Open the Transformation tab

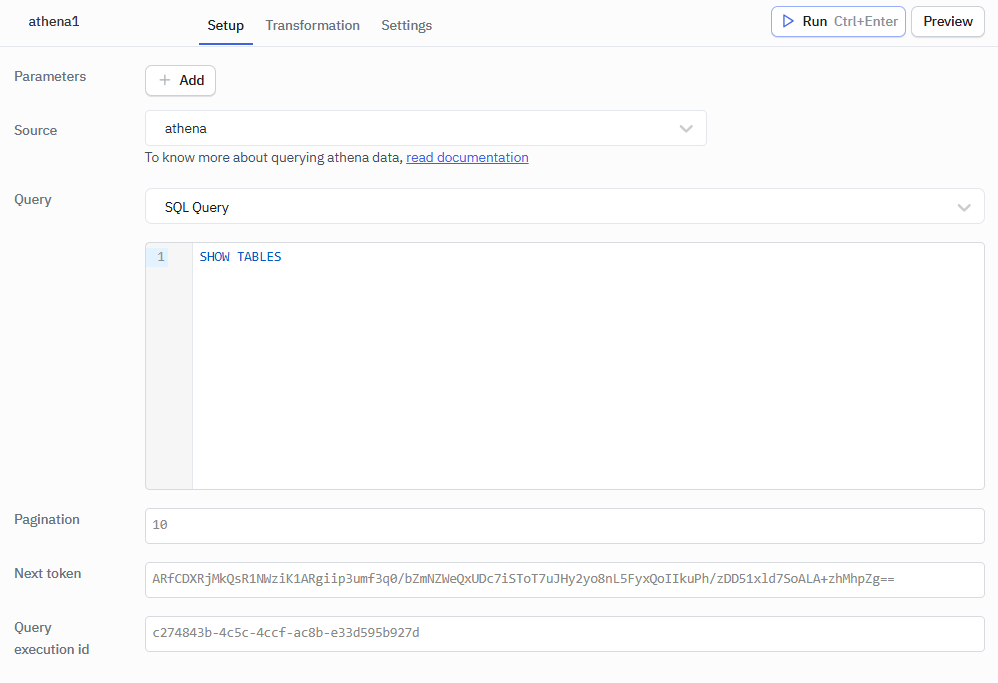click(312, 25)
